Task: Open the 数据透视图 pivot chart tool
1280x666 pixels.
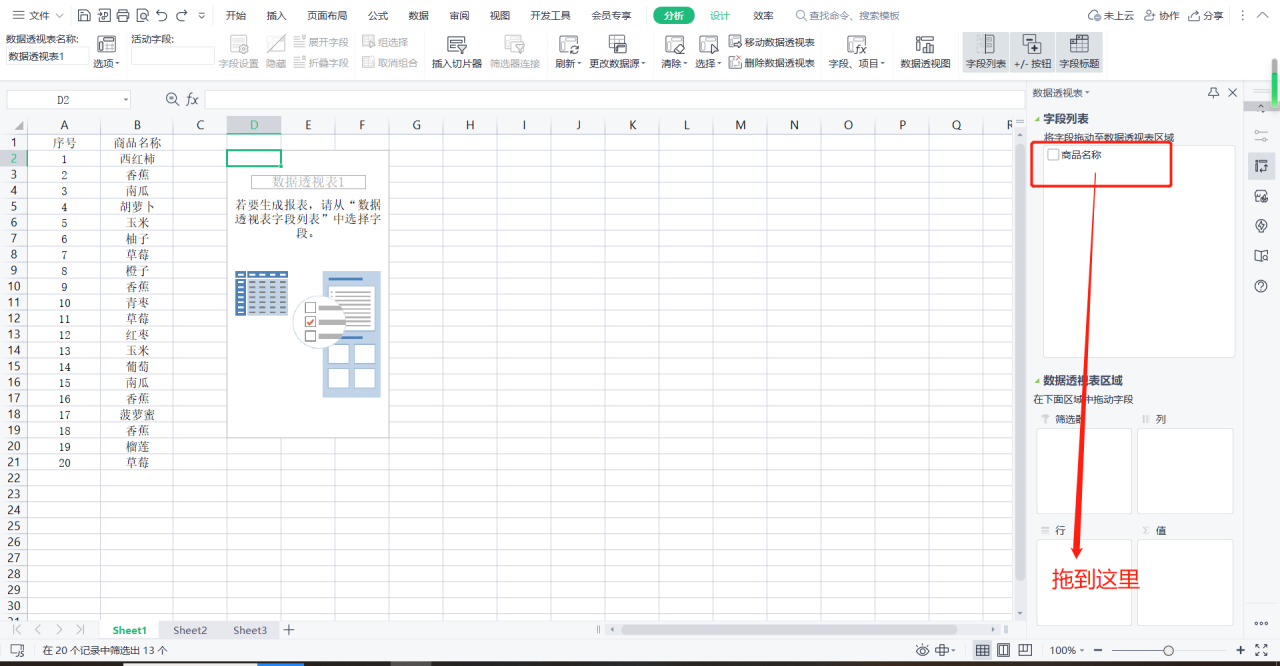Action: click(925, 45)
